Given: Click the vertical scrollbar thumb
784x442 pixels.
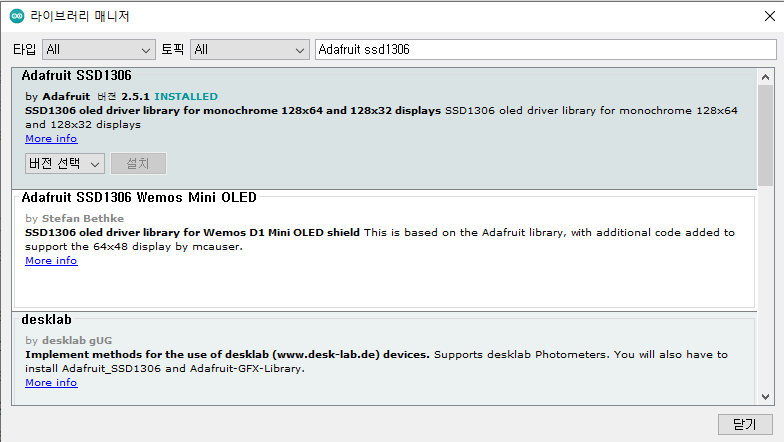Looking at the screenshot, I should [x=765, y=135].
